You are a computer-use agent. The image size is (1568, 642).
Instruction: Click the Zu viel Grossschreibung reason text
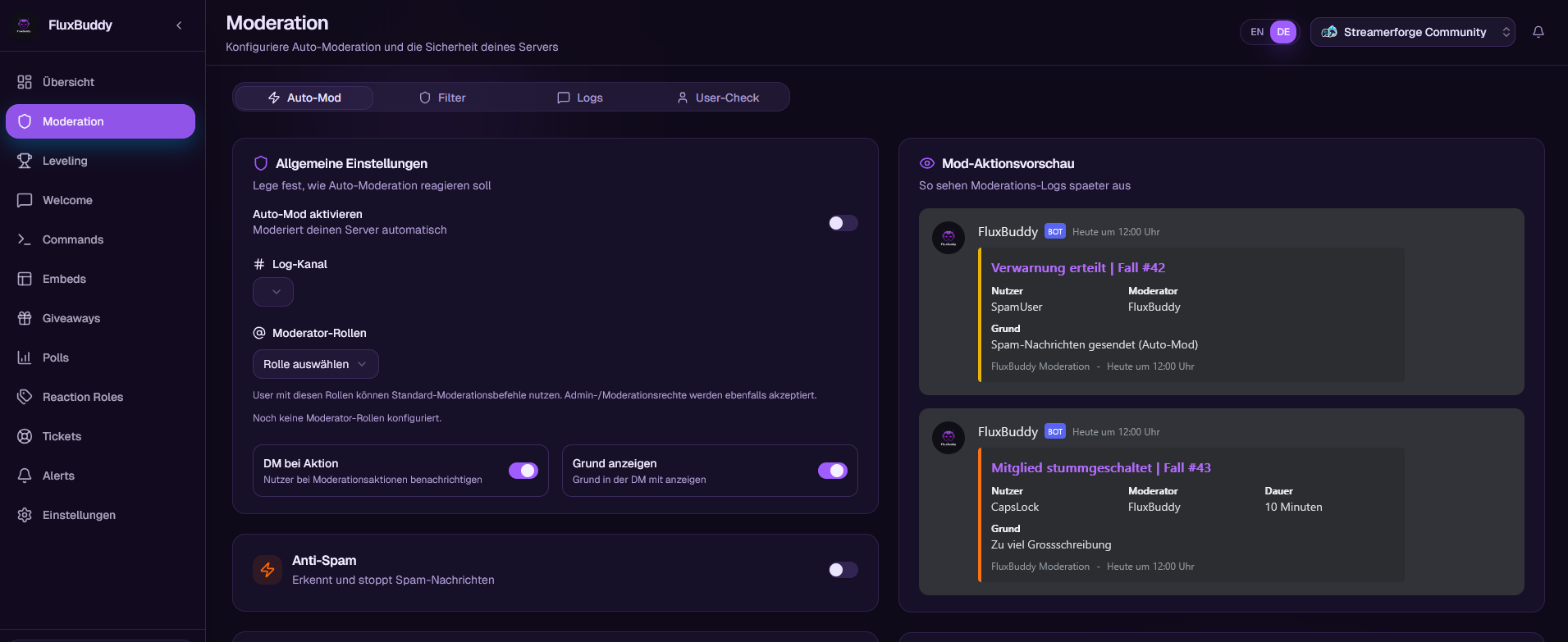(1051, 544)
